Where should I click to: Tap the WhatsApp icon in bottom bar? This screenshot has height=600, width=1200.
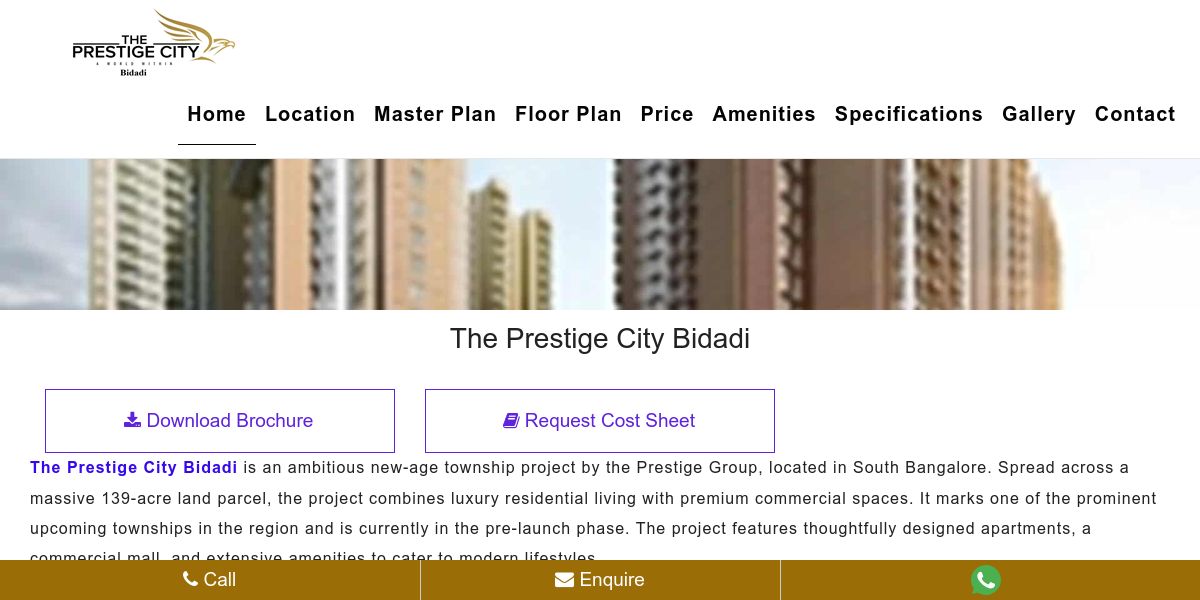pyautogui.click(x=986, y=580)
